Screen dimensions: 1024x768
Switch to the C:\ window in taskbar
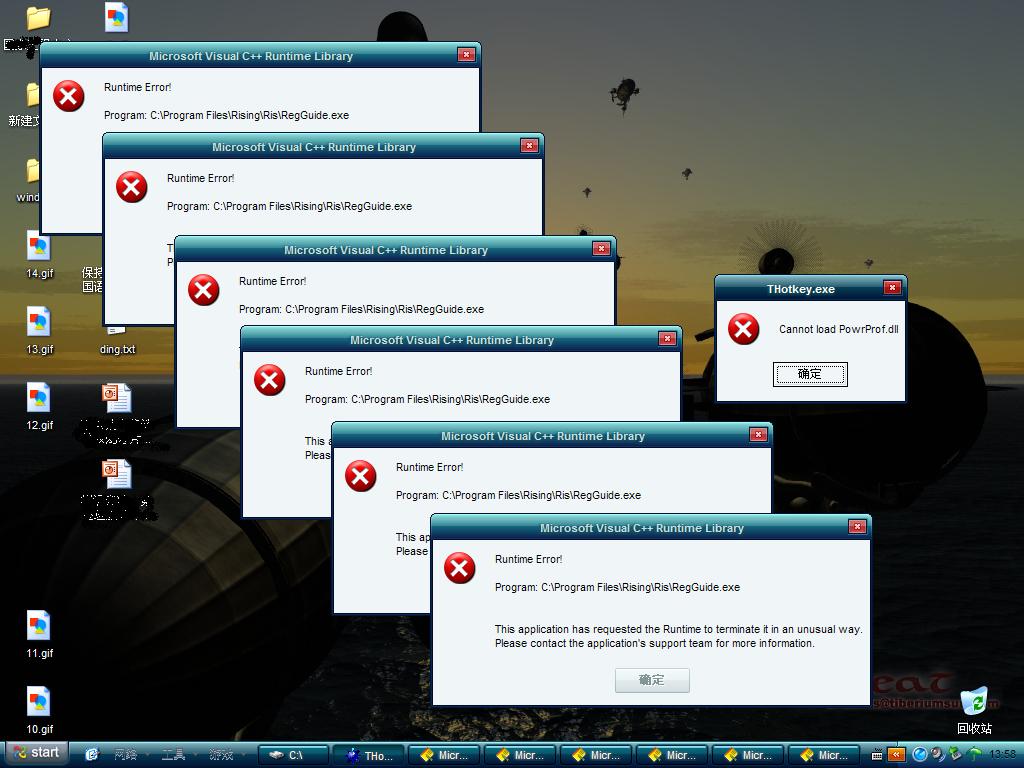point(293,755)
